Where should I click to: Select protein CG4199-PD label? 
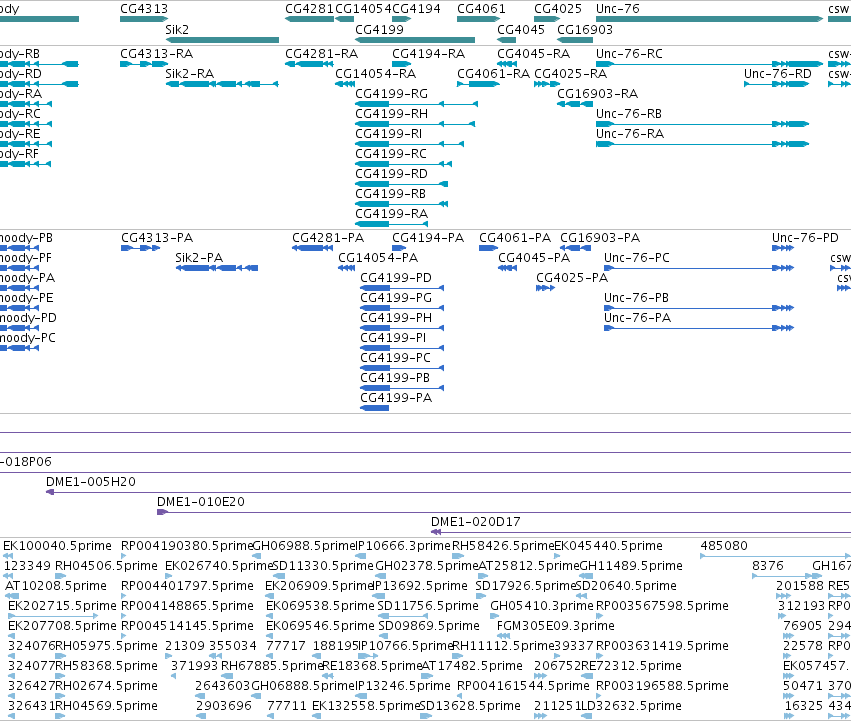(x=396, y=278)
